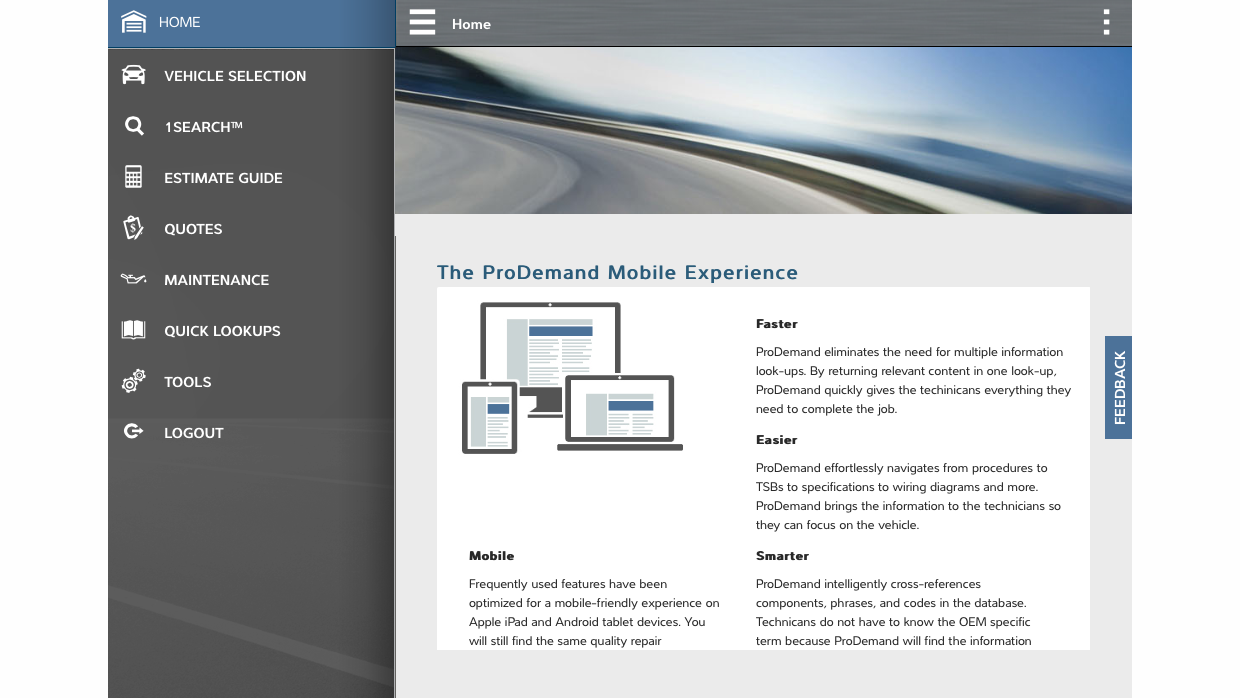1240x698 pixels.
Task: Select the Home icon in the sidebar
Action: click(133, 21)
